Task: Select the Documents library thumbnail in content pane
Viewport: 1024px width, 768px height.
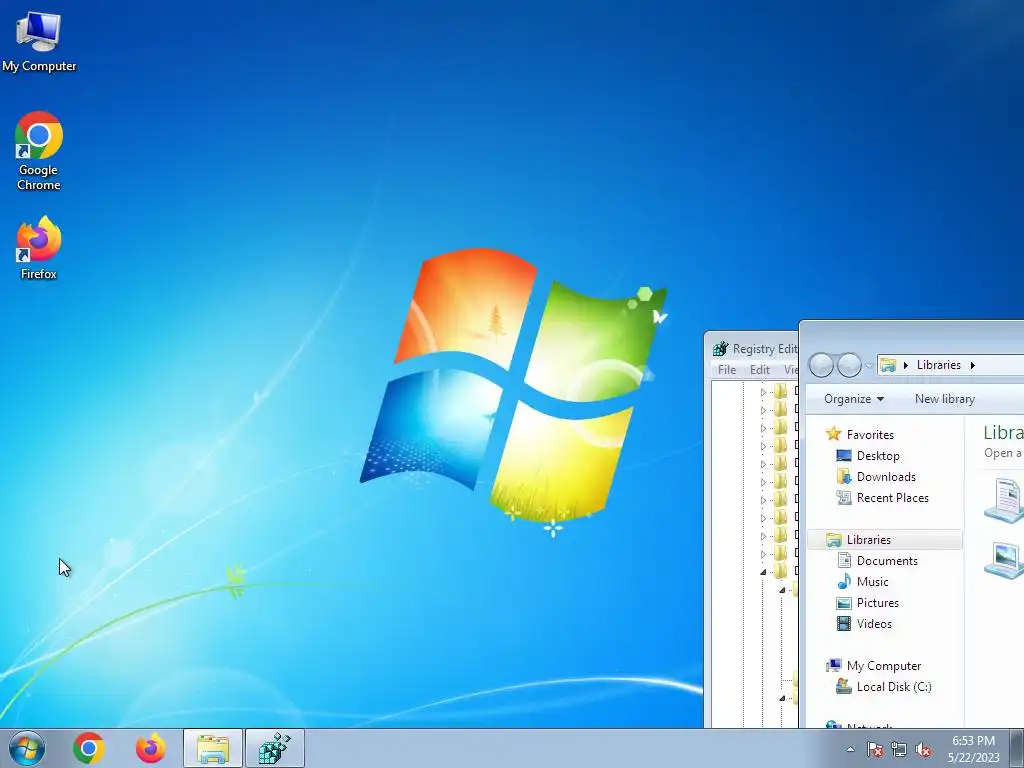Action: tap(1004, 500)
